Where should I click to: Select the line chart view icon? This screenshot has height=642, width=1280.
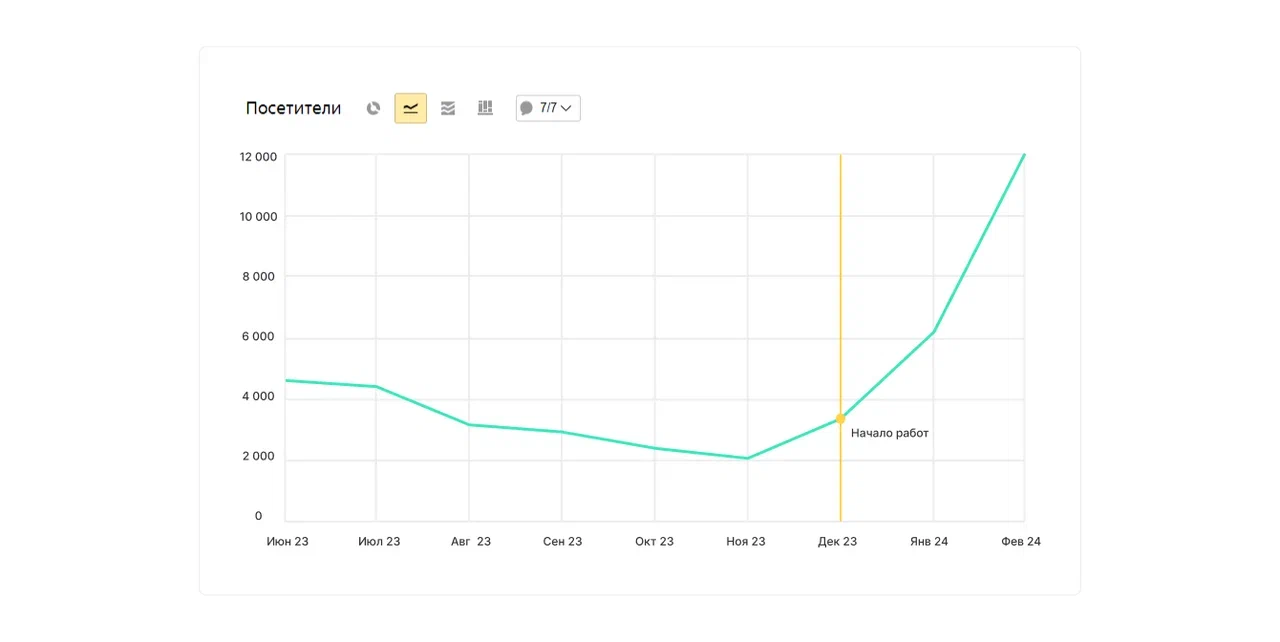[411, 108]
